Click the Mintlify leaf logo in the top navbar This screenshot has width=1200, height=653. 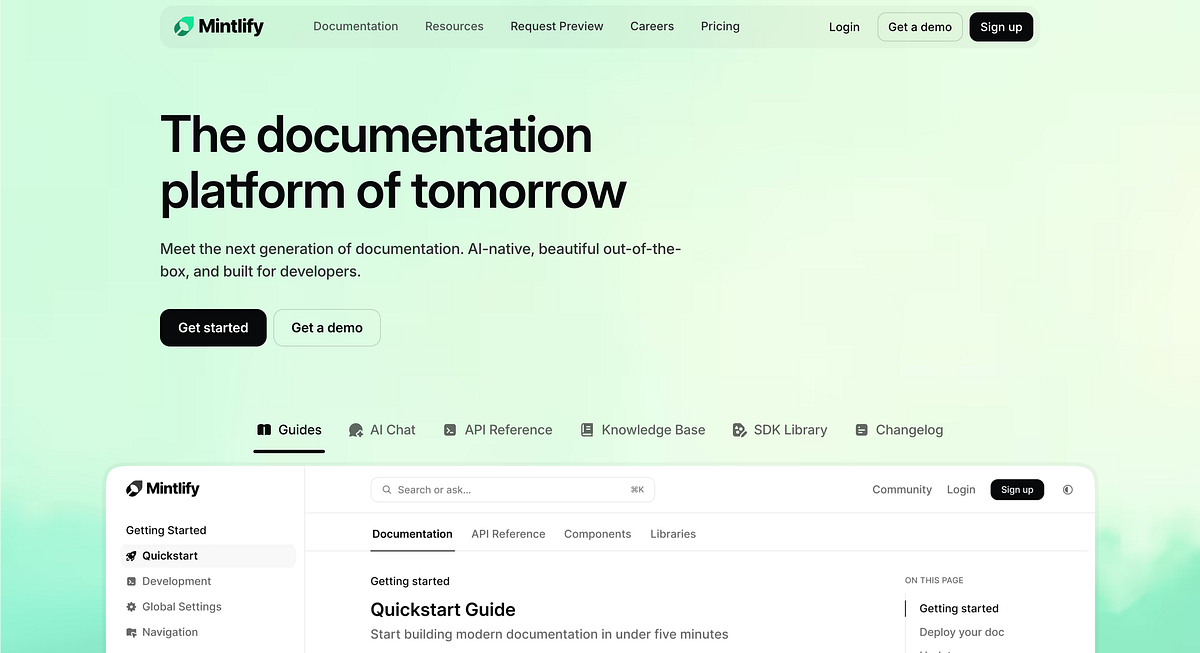pos(185,26)
